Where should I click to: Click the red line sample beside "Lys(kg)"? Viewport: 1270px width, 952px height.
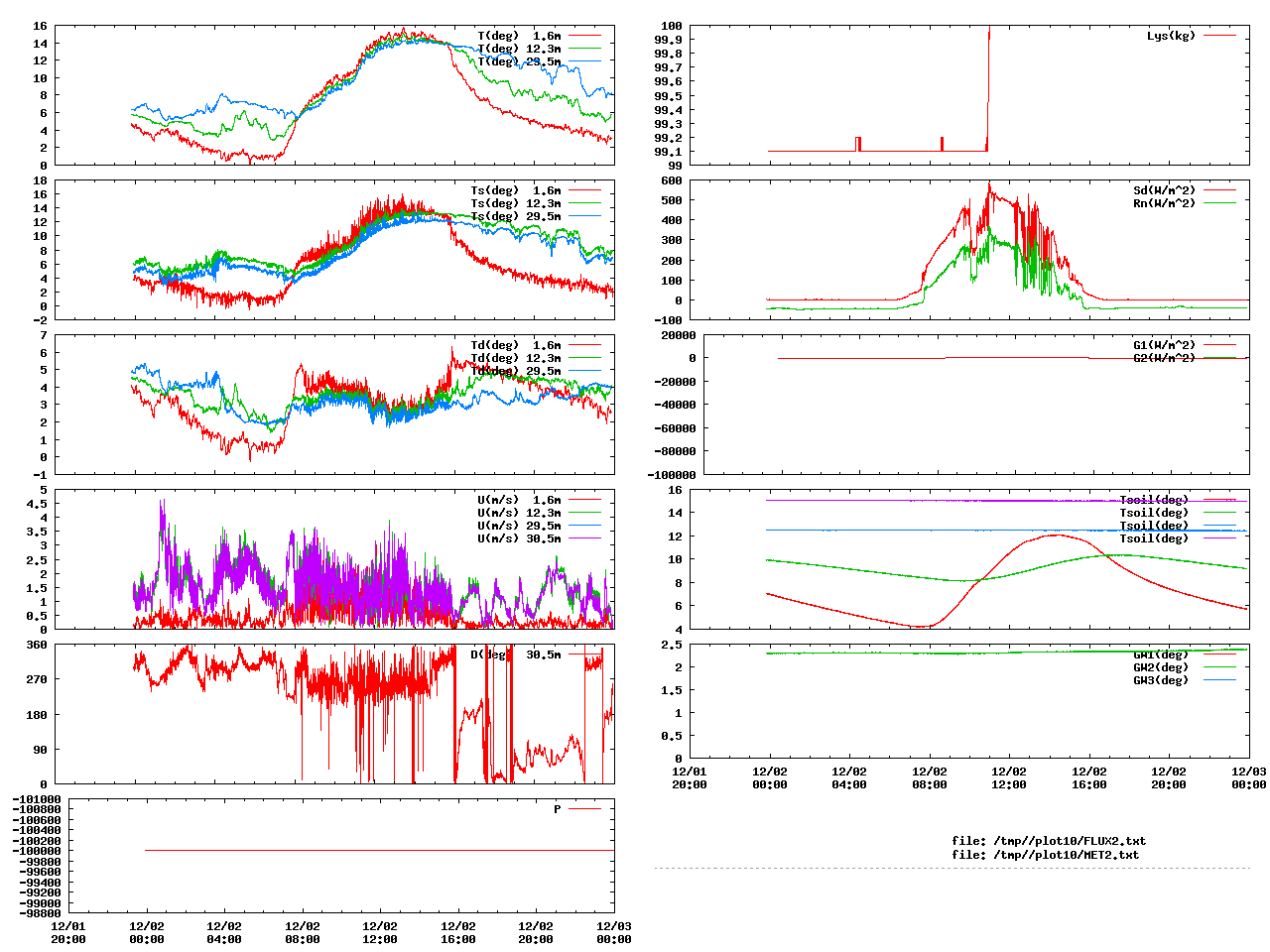(x=1219, y=36)
